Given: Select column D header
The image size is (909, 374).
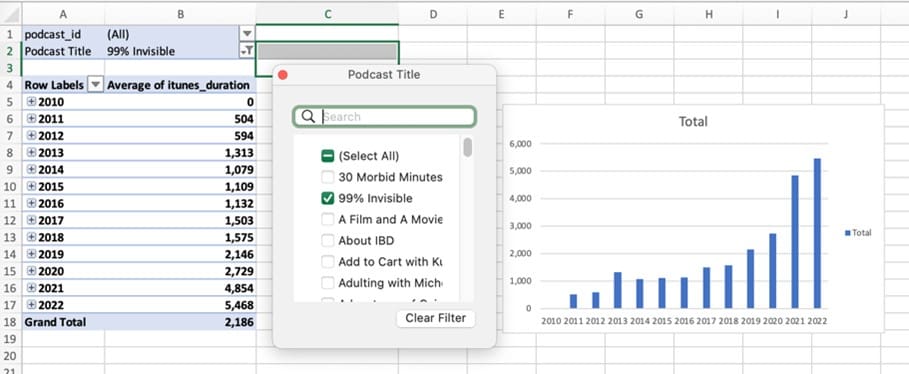Looking at the screenshot, I should coord(432,14).
